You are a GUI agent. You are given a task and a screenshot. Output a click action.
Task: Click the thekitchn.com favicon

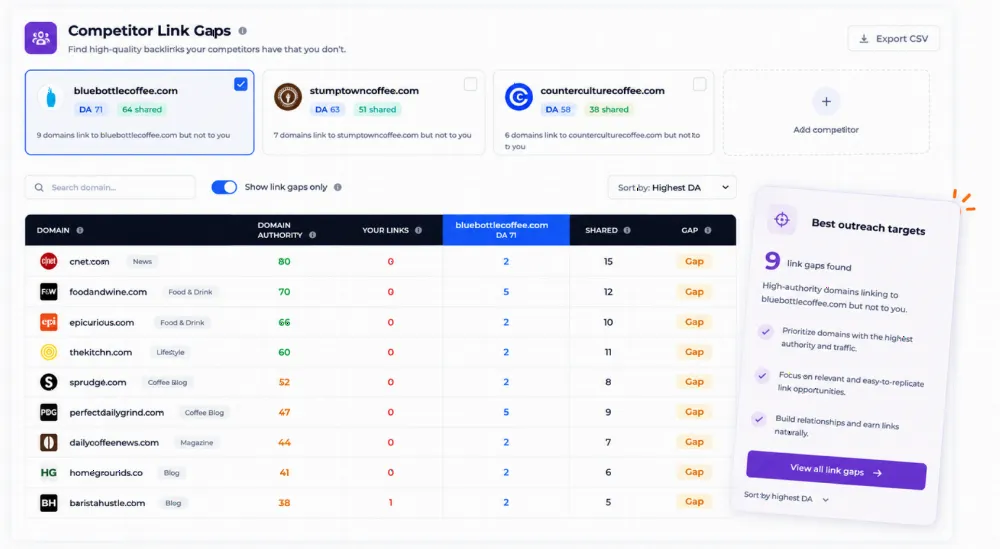tap(48, 352)
